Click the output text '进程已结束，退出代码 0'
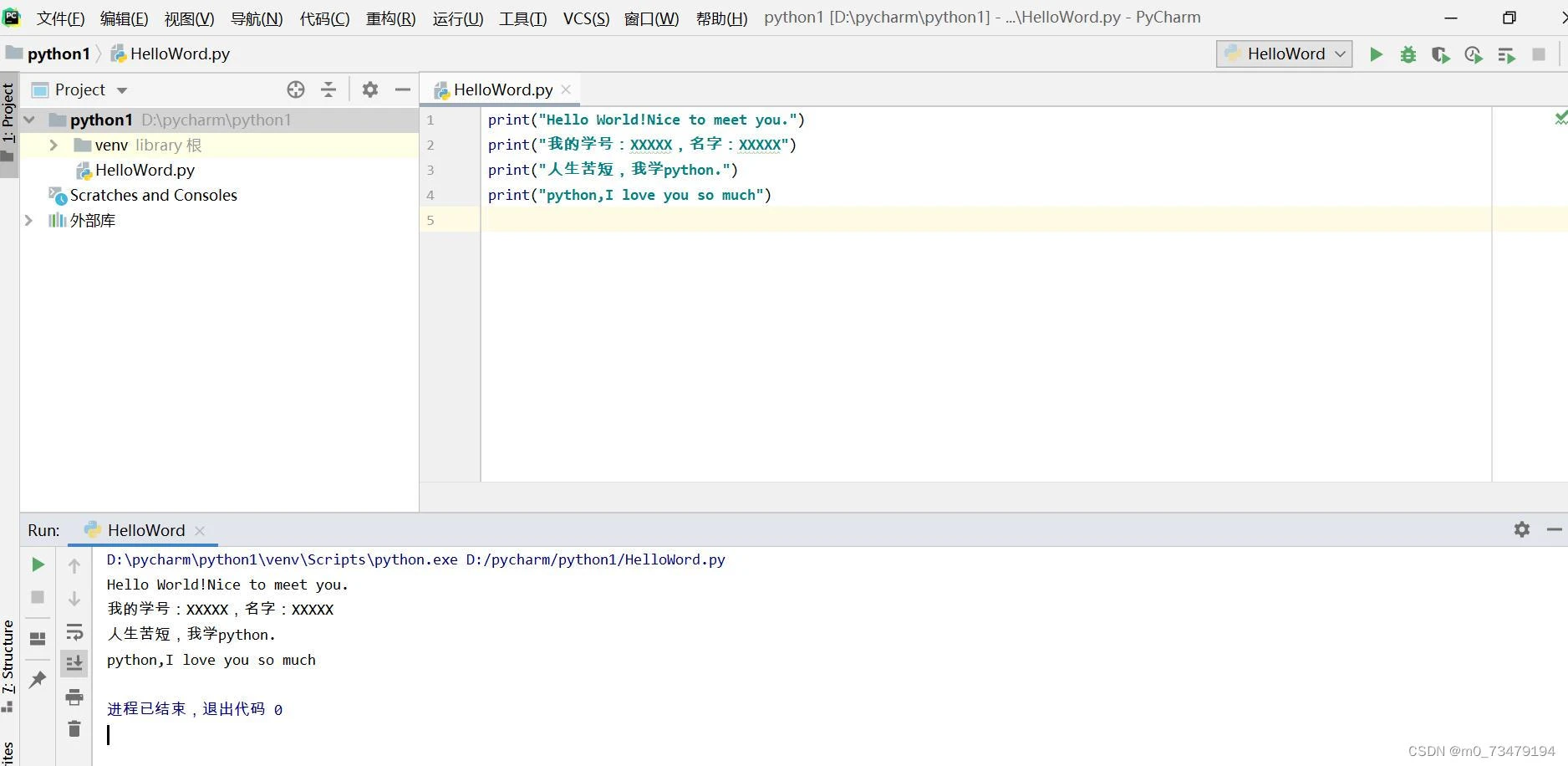Image resolution: width=1568 pixels, height=766 pixels. [195, 709]
